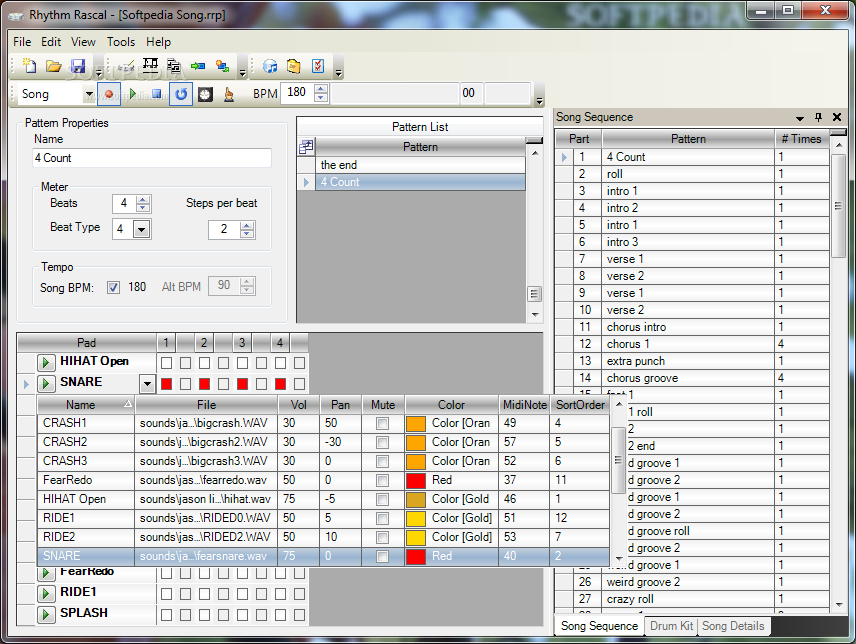Sort sound list by Vol column header

tap(298, 405)
